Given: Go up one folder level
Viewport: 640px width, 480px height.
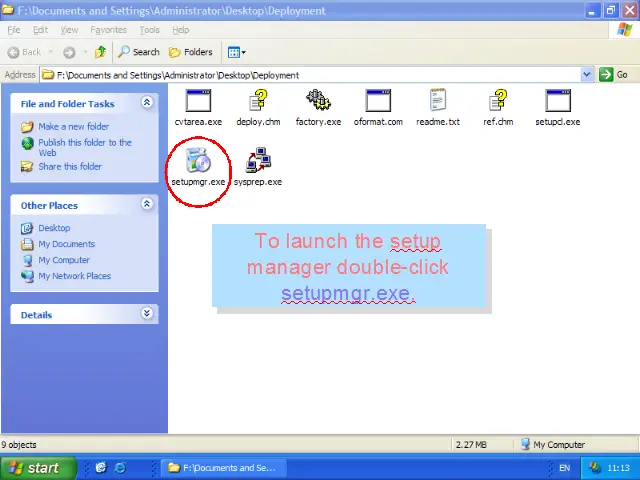Looking at the screenshot, I should pyautogui.click(x=100, y=52).
